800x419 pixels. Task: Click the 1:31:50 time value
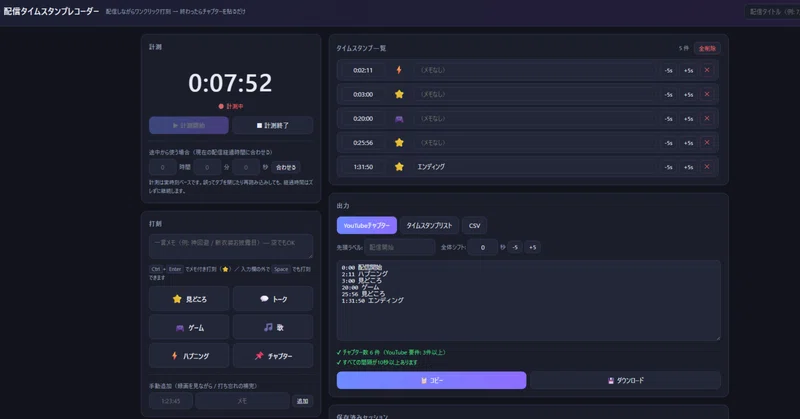click(363, 167)
